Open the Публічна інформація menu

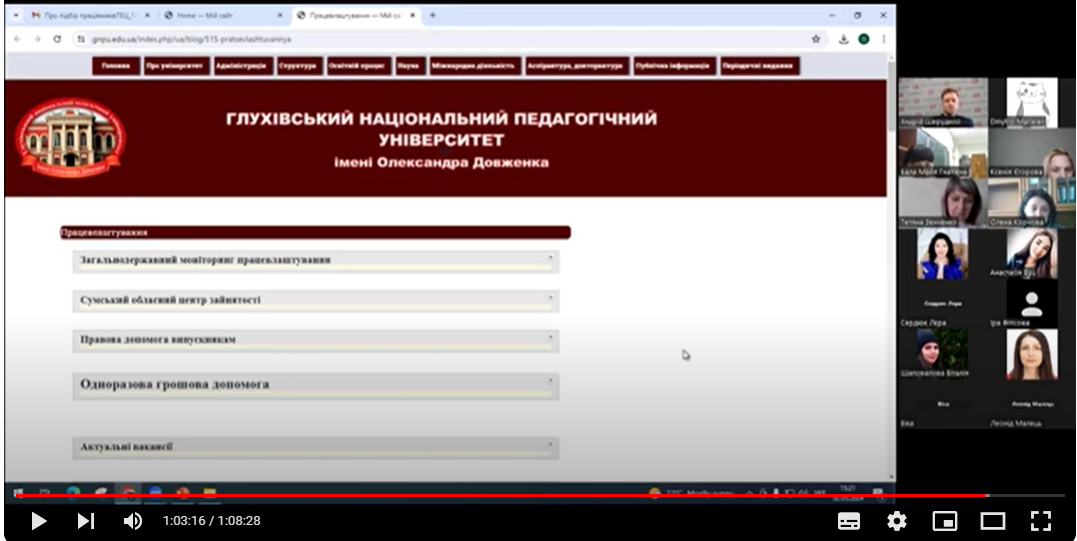[x=674, y=66]
